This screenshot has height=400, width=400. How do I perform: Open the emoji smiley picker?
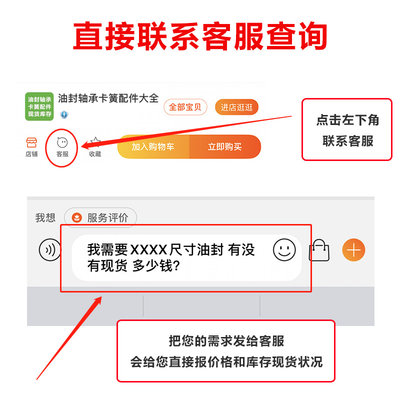point(284,250)
